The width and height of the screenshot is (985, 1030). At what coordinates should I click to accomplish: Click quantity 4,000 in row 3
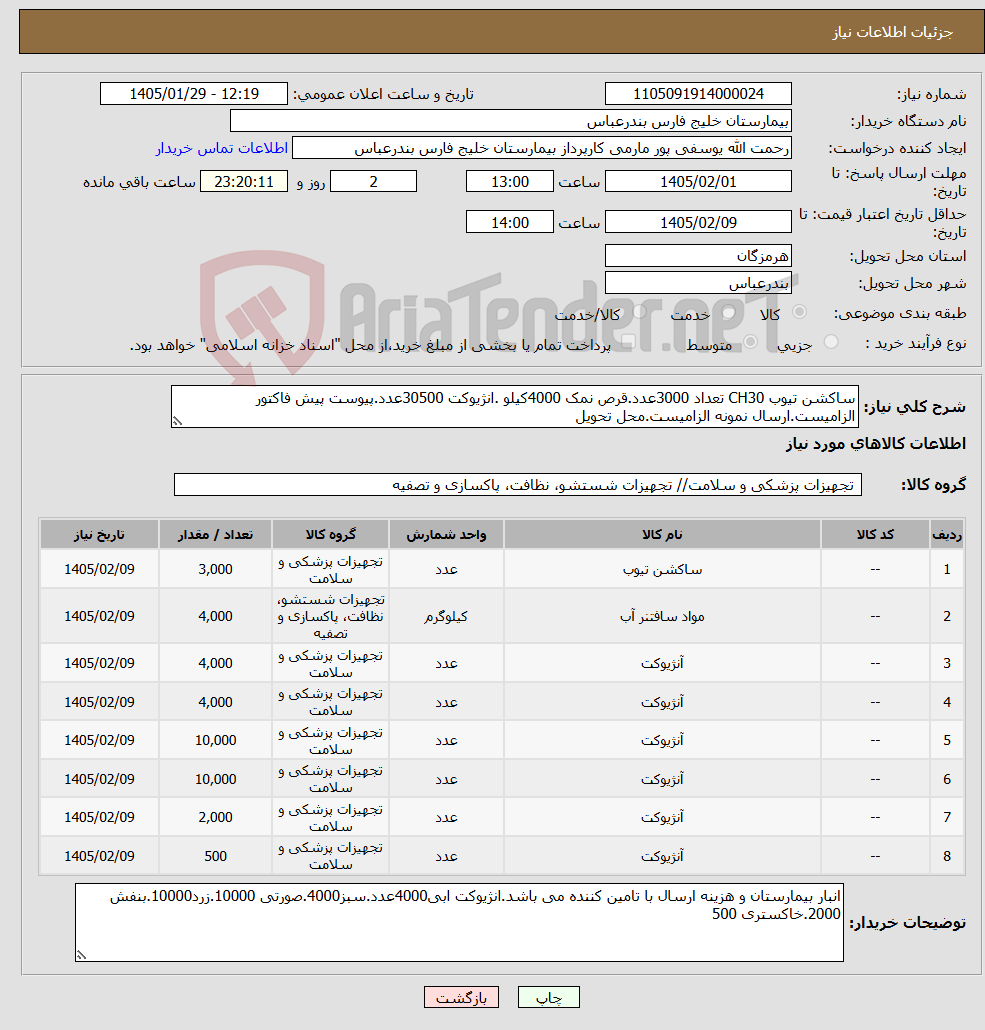coord(215,663)
